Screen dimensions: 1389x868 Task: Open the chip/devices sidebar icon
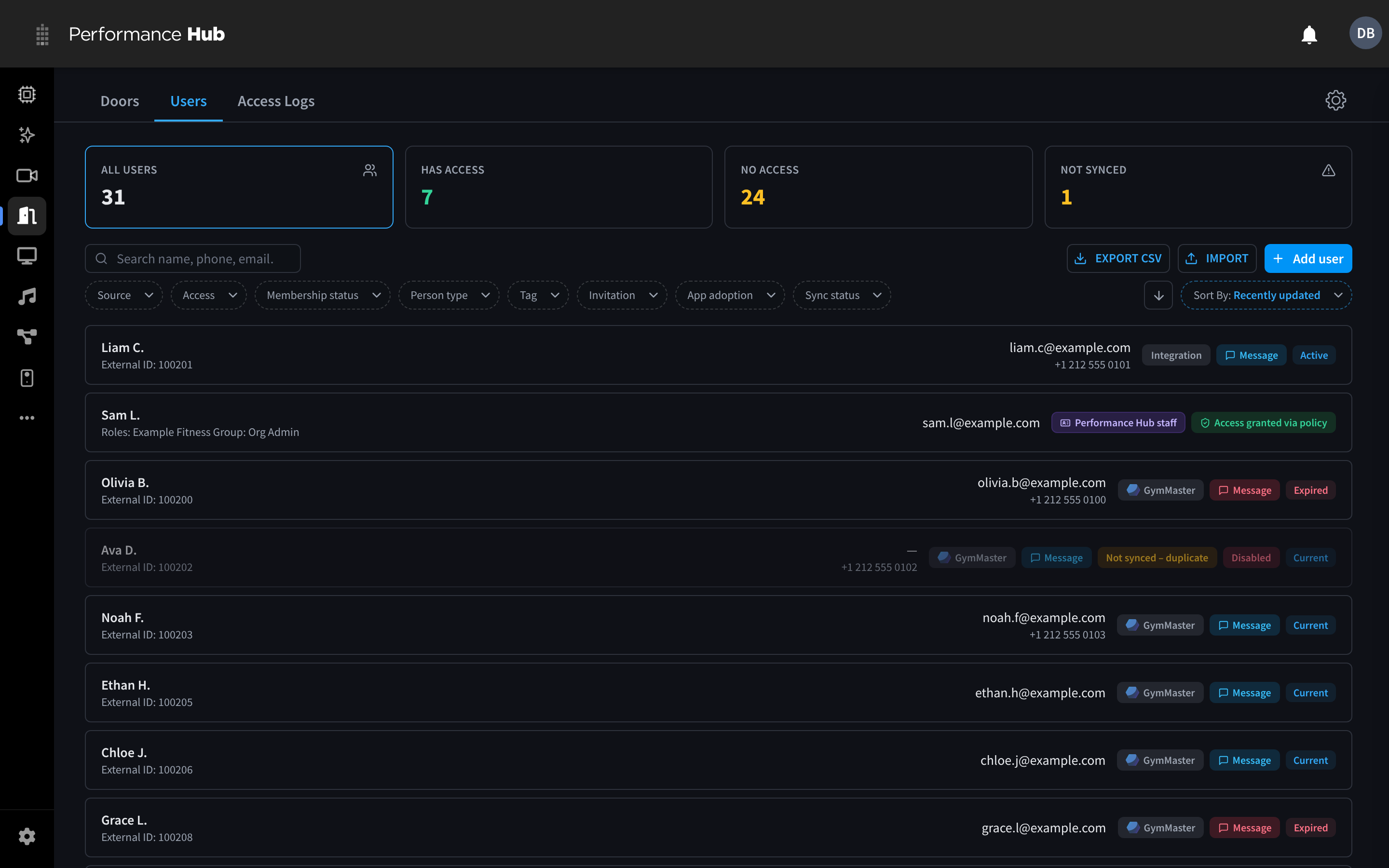tap(27, 95)
